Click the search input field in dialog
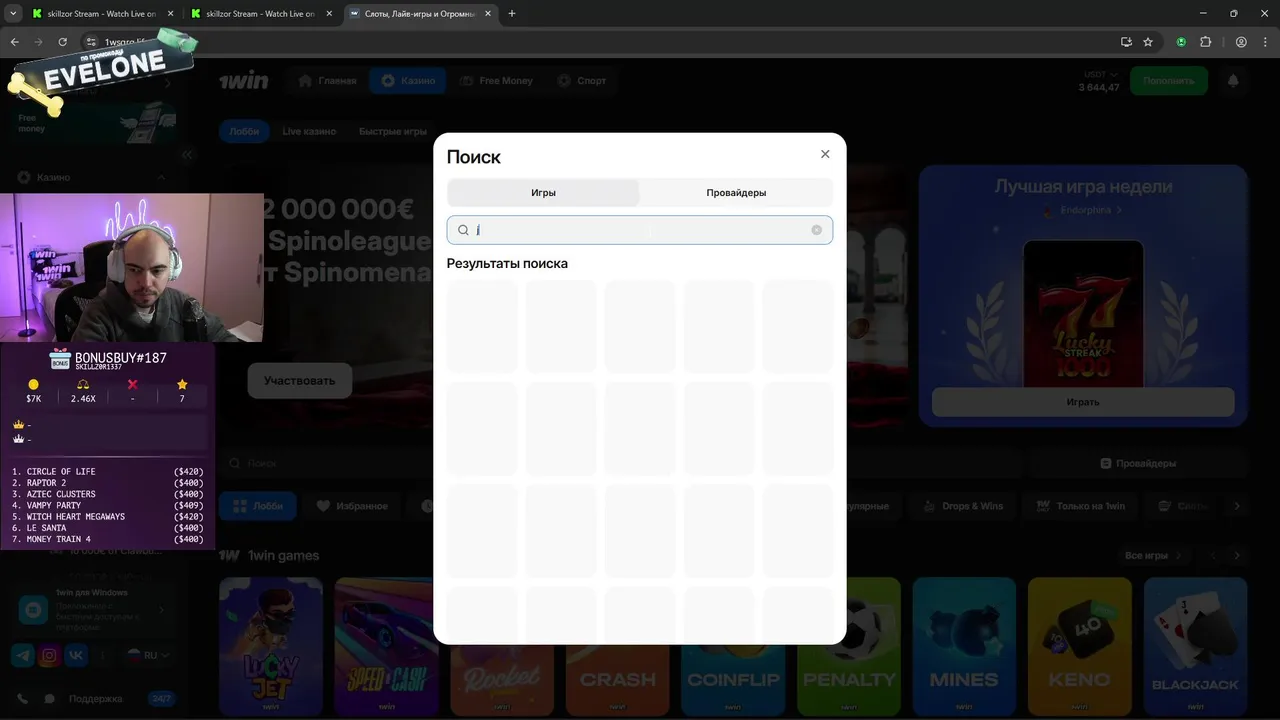Screen dimensions: 1280x720 640,230
